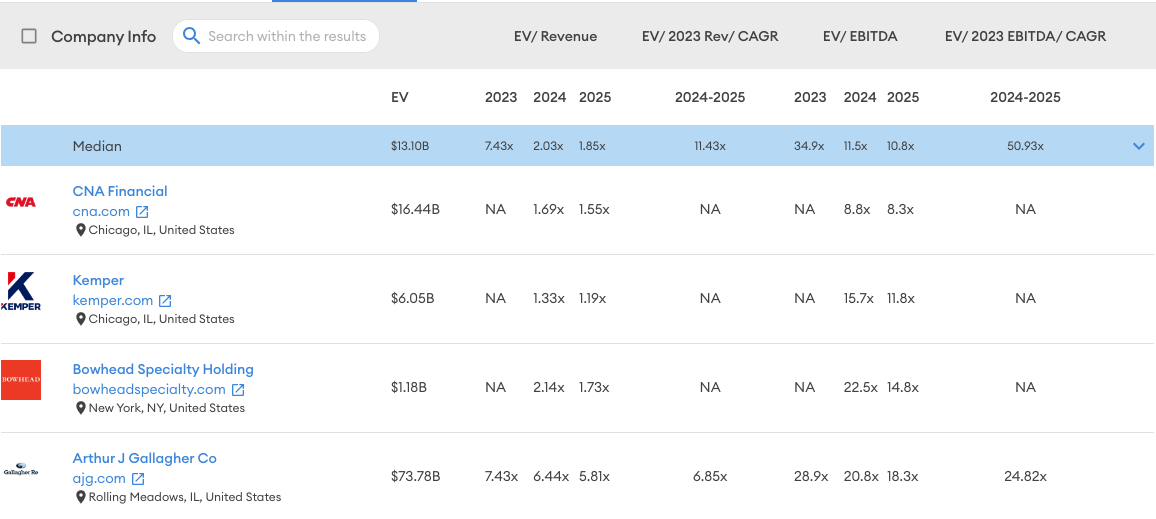Click external link icon beside bowheadspecialty.com
The height and width of the screenshot is (519, 1156).
point(238,389)
